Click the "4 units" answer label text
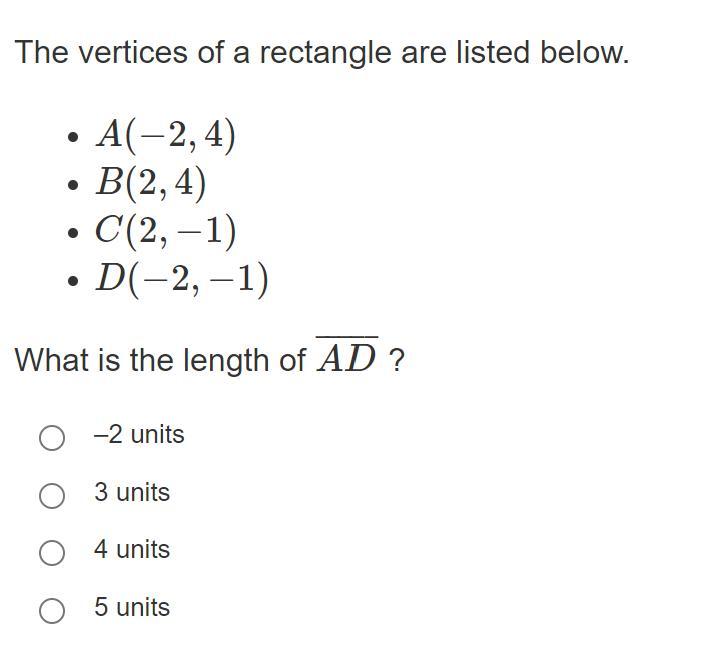The width and height of the screenshot is (708, 656). point(132,549)
